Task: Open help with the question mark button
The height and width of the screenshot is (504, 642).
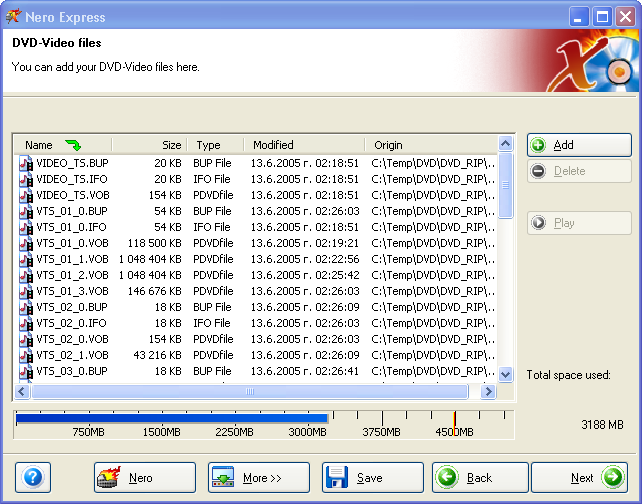Action: point(33,477)
